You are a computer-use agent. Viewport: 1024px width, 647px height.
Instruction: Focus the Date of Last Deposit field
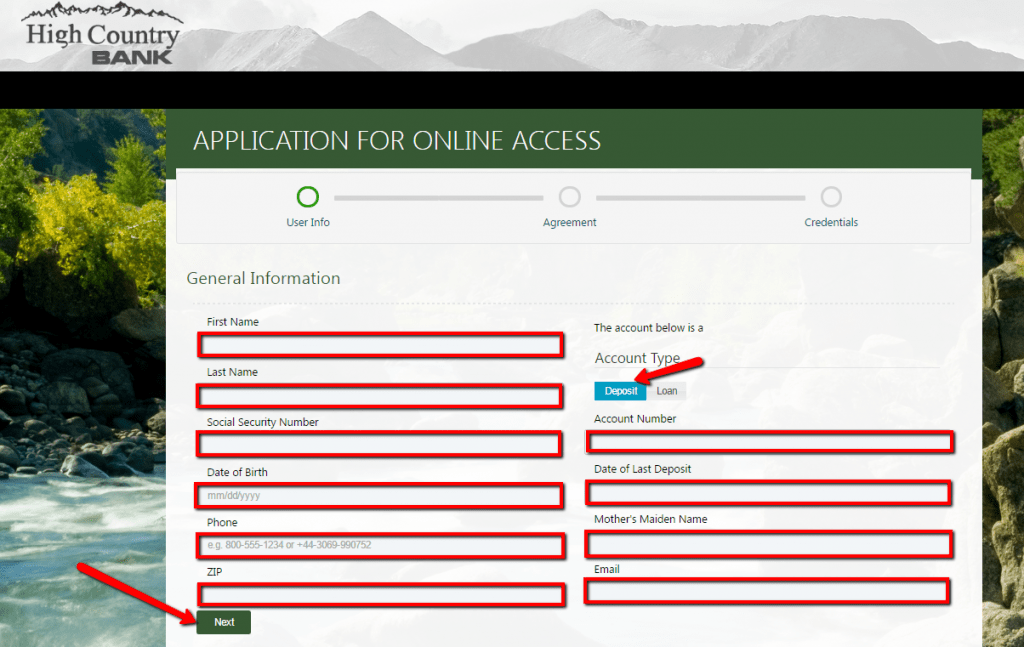(769, 493)
